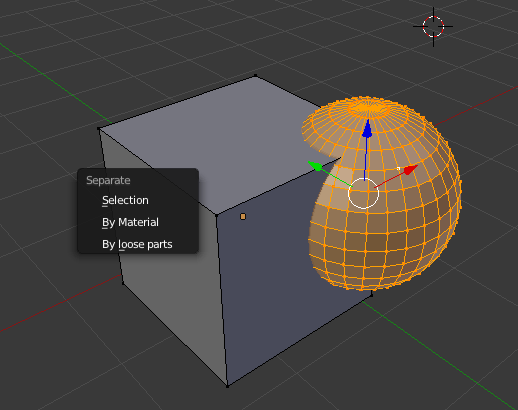
Task: Choose By loose parts option
Action: click(x=138, y=244)
